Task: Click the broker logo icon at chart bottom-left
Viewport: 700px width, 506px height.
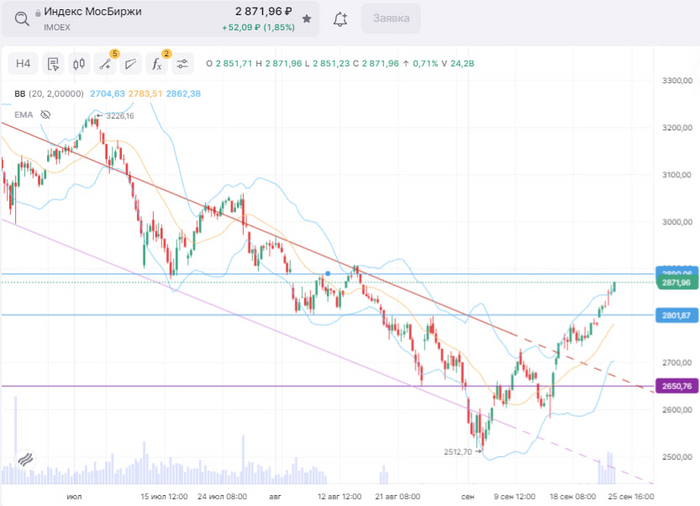Action: 25,459
